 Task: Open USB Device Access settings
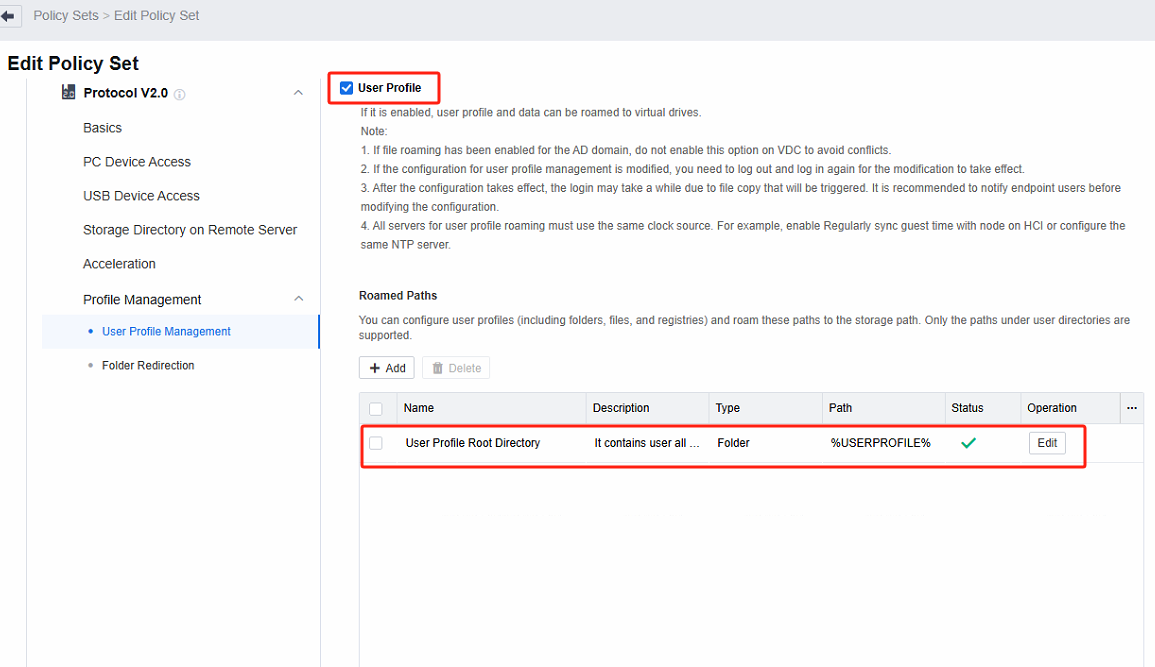pos(141,196)
